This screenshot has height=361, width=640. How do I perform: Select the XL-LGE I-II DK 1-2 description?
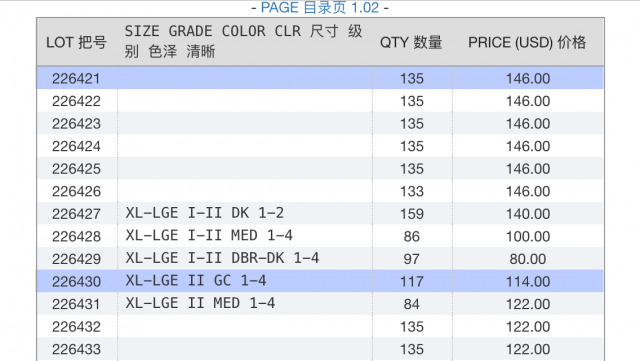click(x=204, y=213)
